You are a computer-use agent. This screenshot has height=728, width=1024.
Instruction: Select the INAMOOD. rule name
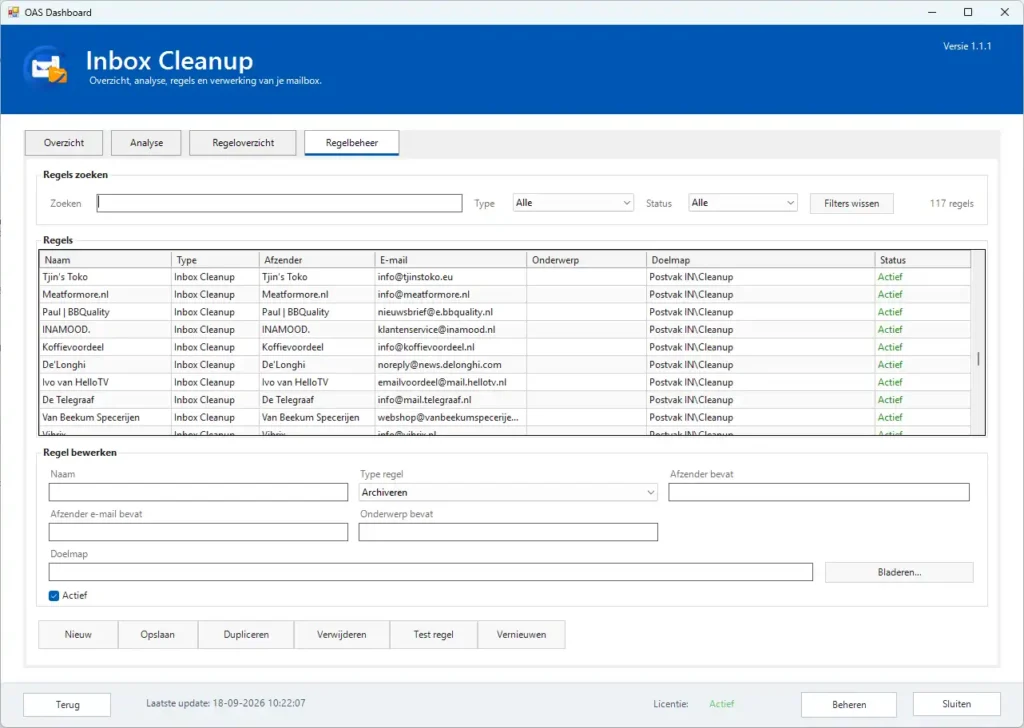click(66, 330)
